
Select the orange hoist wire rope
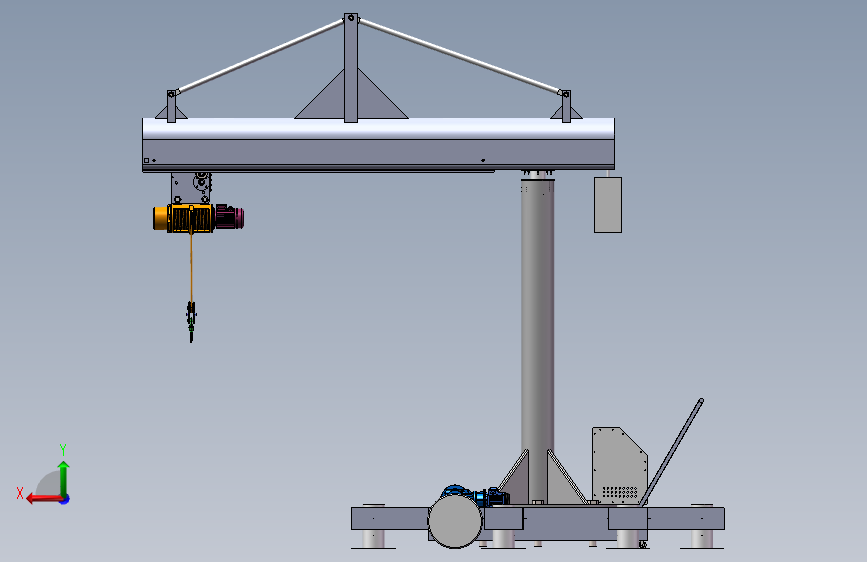pyautogui.click(x=191, y=268)
